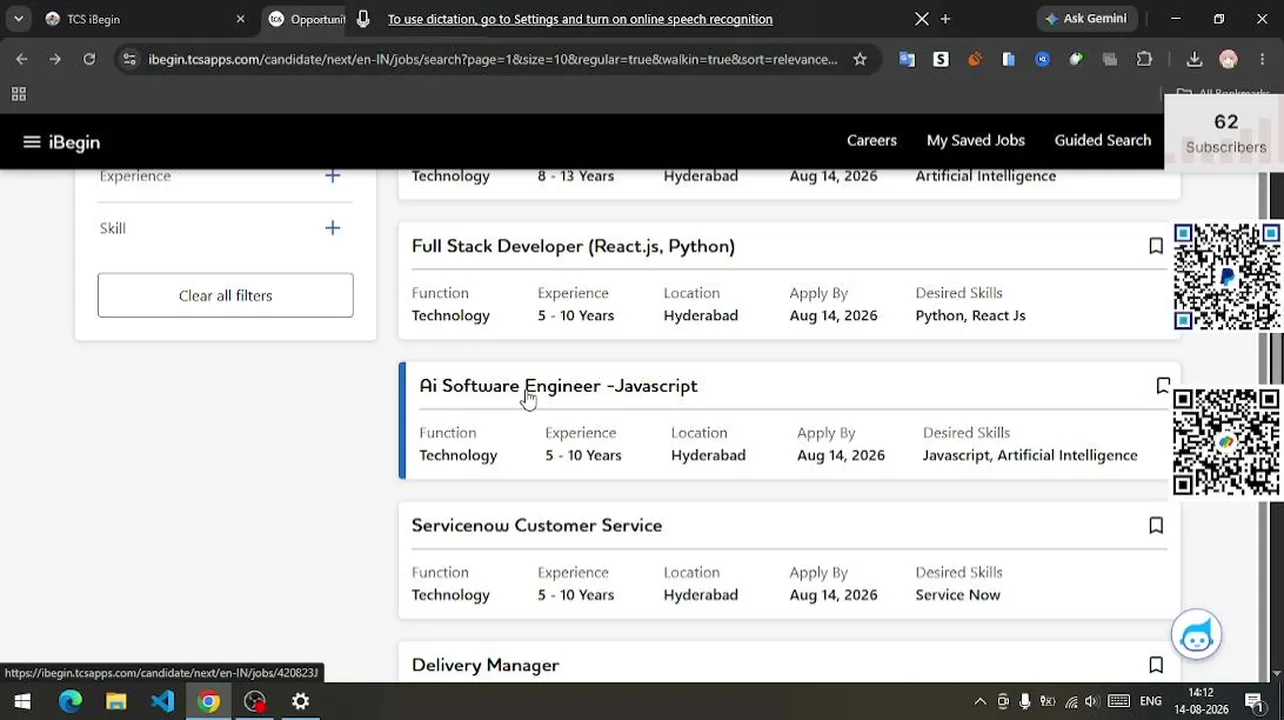Bookmark the Full Stack Developer job

(1156, 246)
